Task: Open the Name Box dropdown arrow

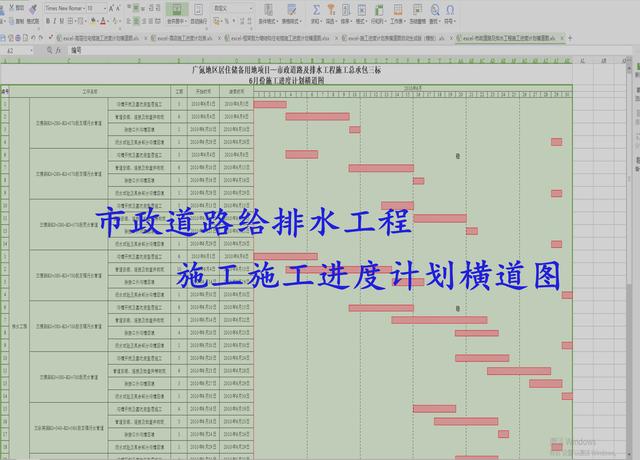Action: pos(31,51)
